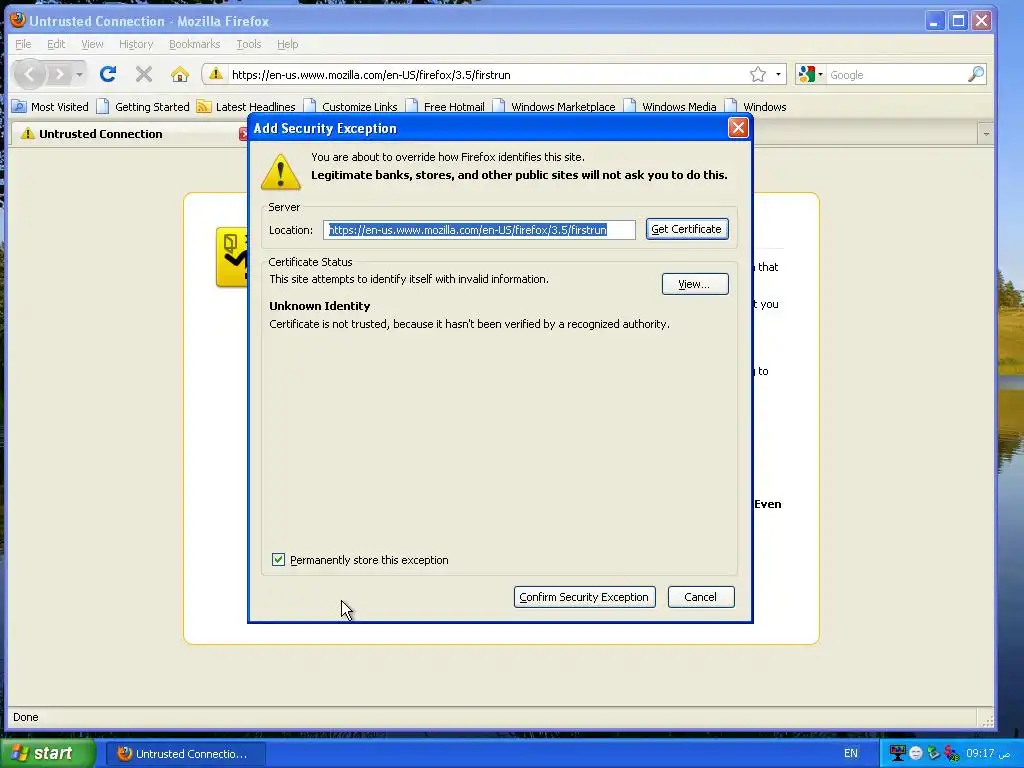Open the Windows Marketplace bookmark
Screen dimensions: 1024x768
click(554, 106)
